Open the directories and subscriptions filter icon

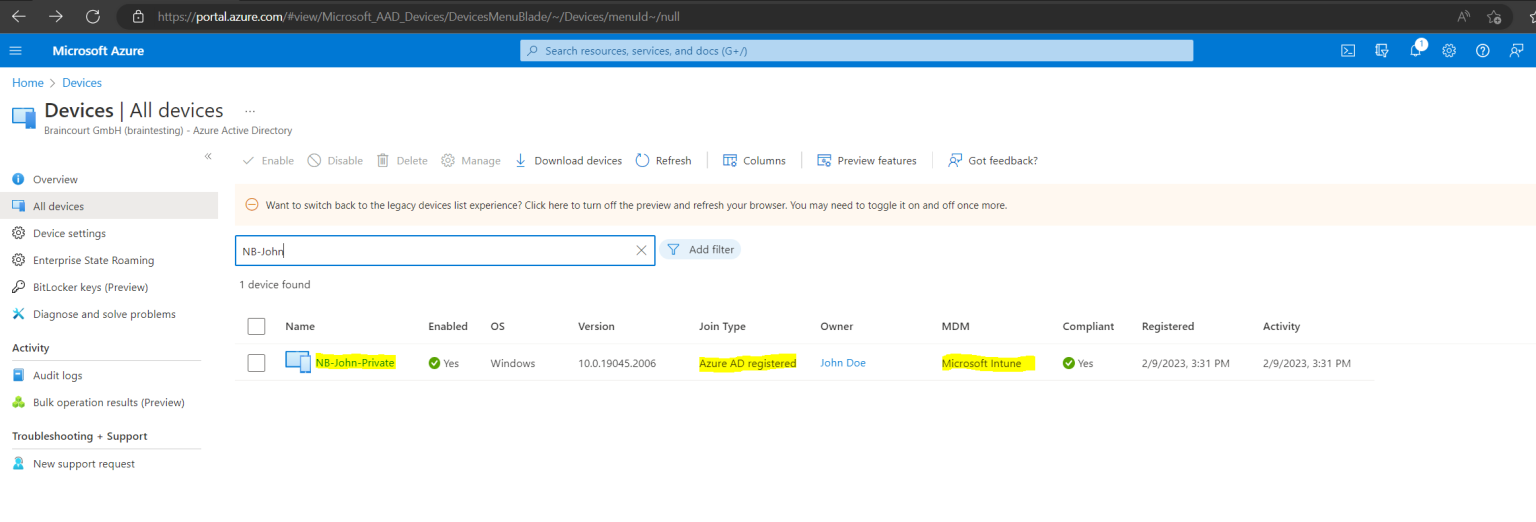(1382, 51)
